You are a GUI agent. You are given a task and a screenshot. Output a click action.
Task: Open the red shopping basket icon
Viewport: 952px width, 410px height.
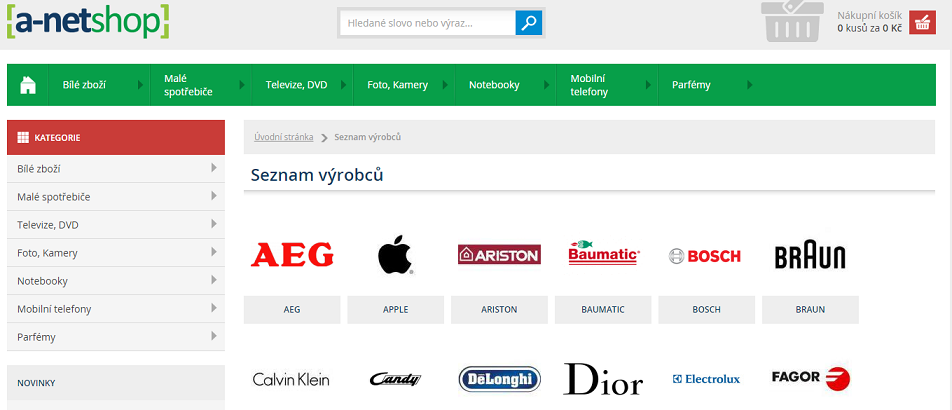pyautogui.click(x=922, y=23)
